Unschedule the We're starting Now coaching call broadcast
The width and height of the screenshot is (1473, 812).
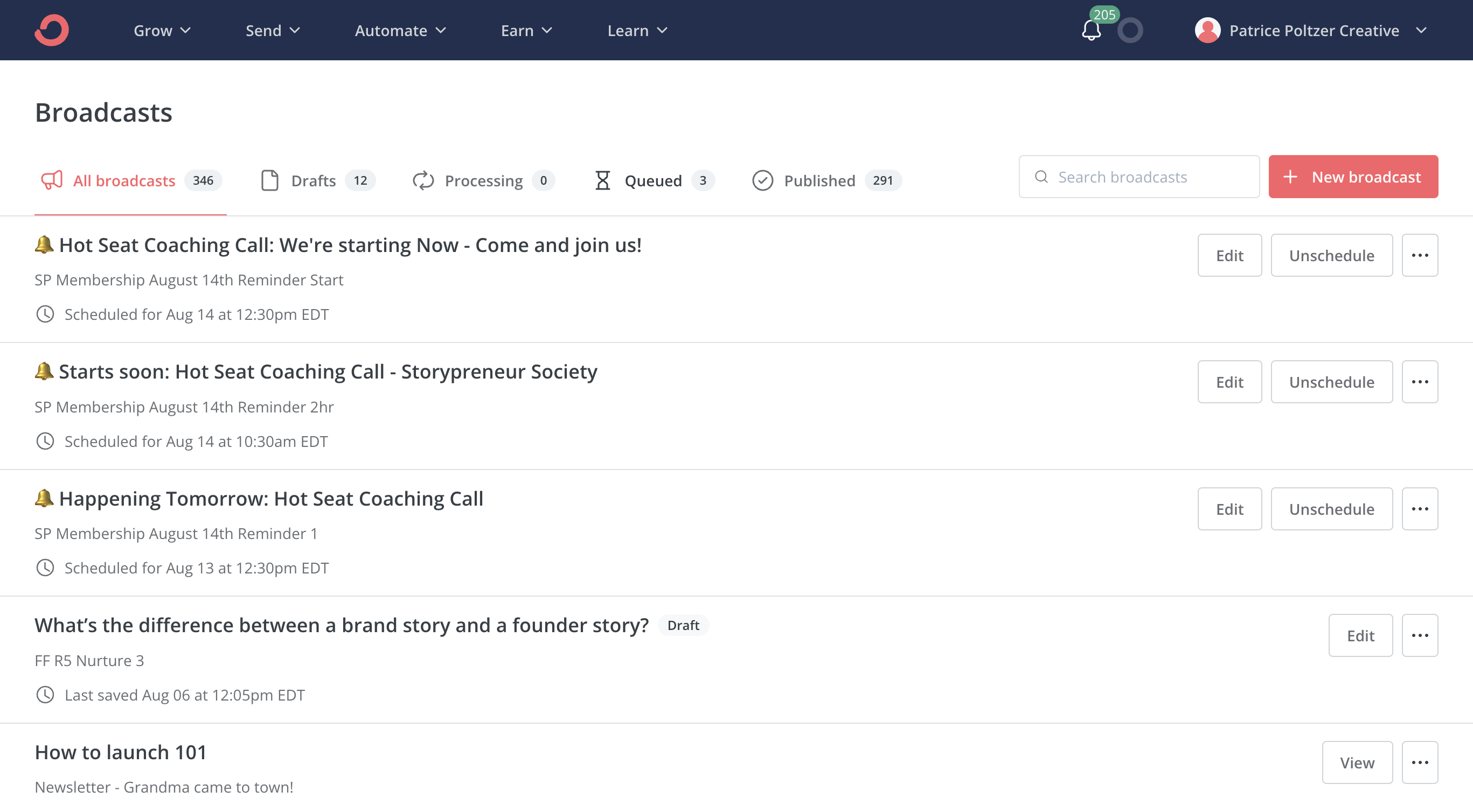pos(1332,255)
